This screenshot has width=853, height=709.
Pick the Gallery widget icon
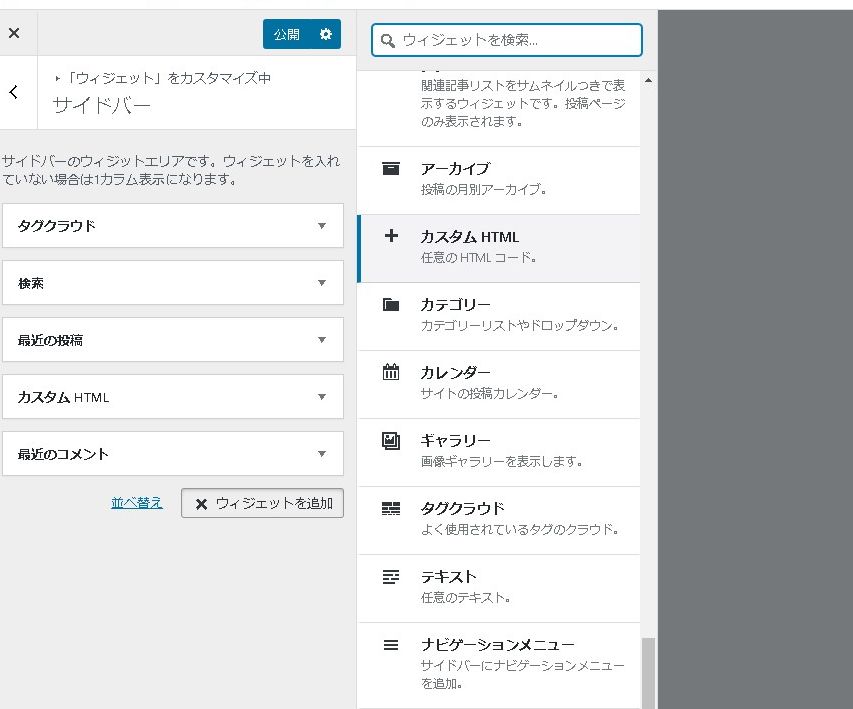[391, 441]
